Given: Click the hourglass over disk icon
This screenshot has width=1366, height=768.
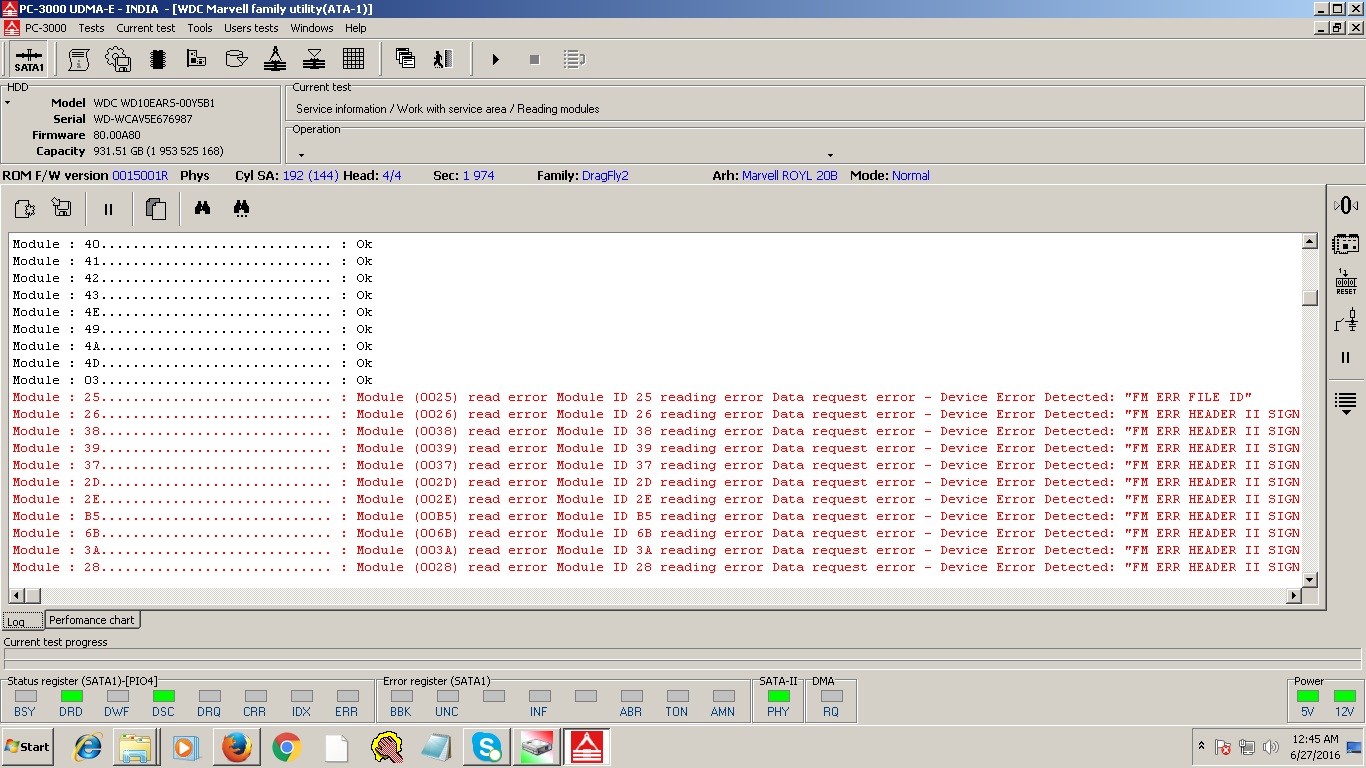Looking at the screenshot, I should click(x=314, y=59).
